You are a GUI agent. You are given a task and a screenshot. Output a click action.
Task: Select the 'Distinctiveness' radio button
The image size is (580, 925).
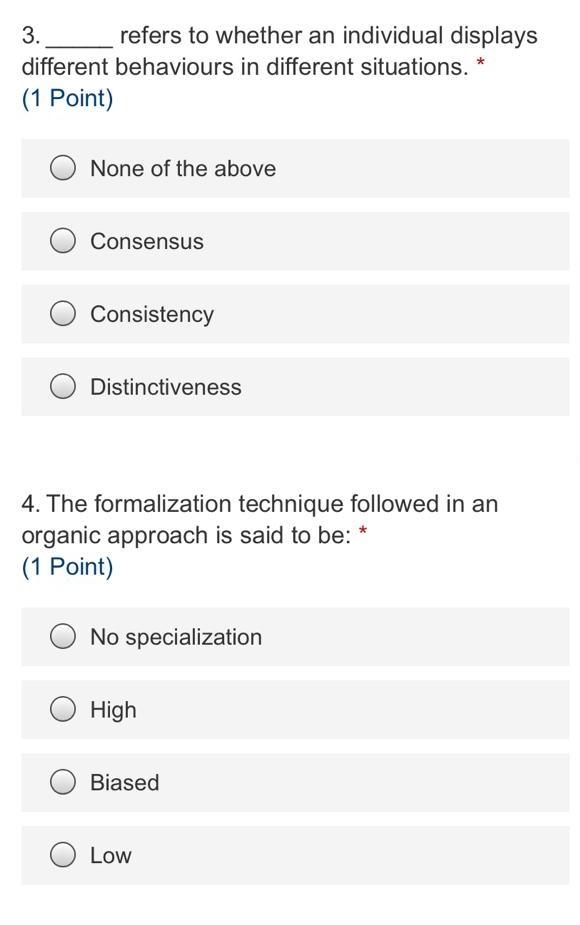click(63, 386)
